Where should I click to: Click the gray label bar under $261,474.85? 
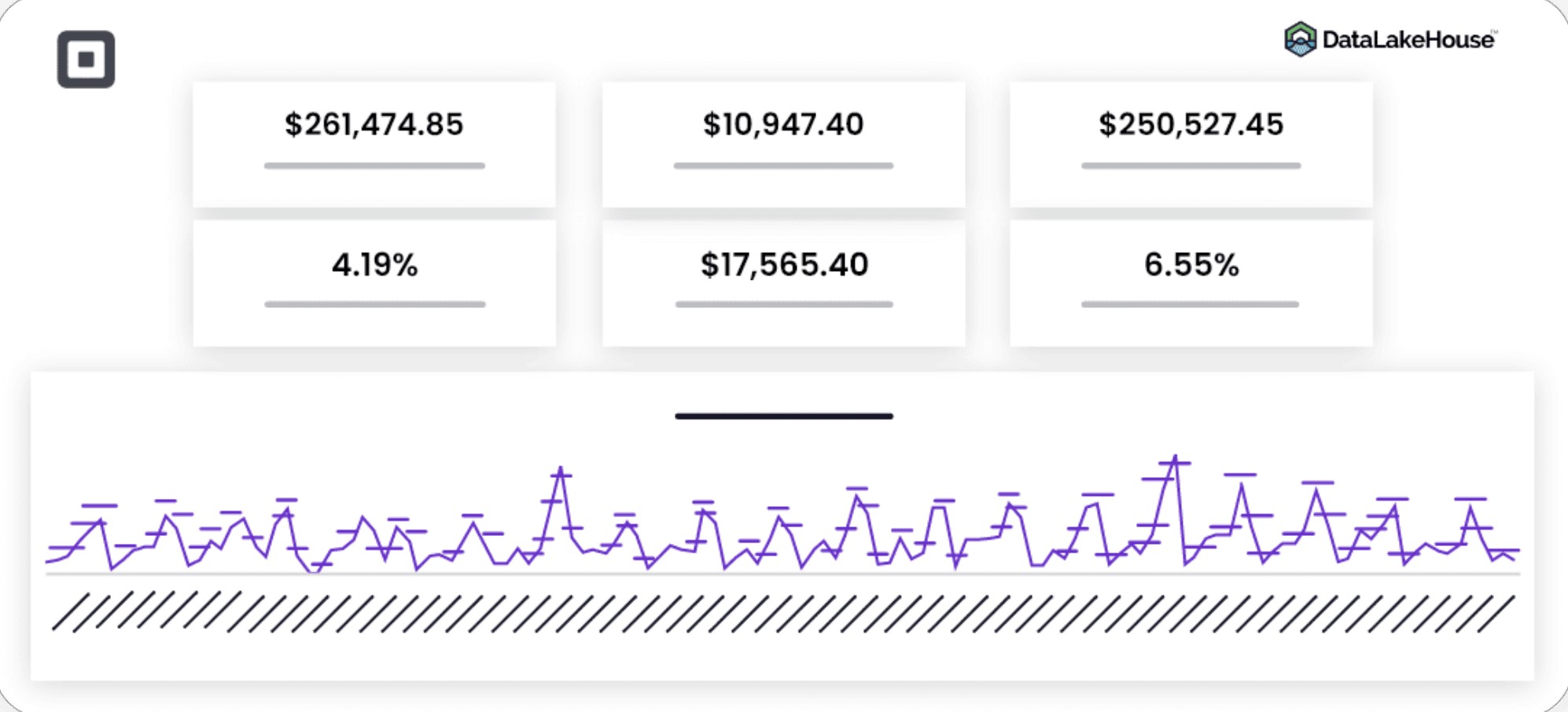point(374,166)
